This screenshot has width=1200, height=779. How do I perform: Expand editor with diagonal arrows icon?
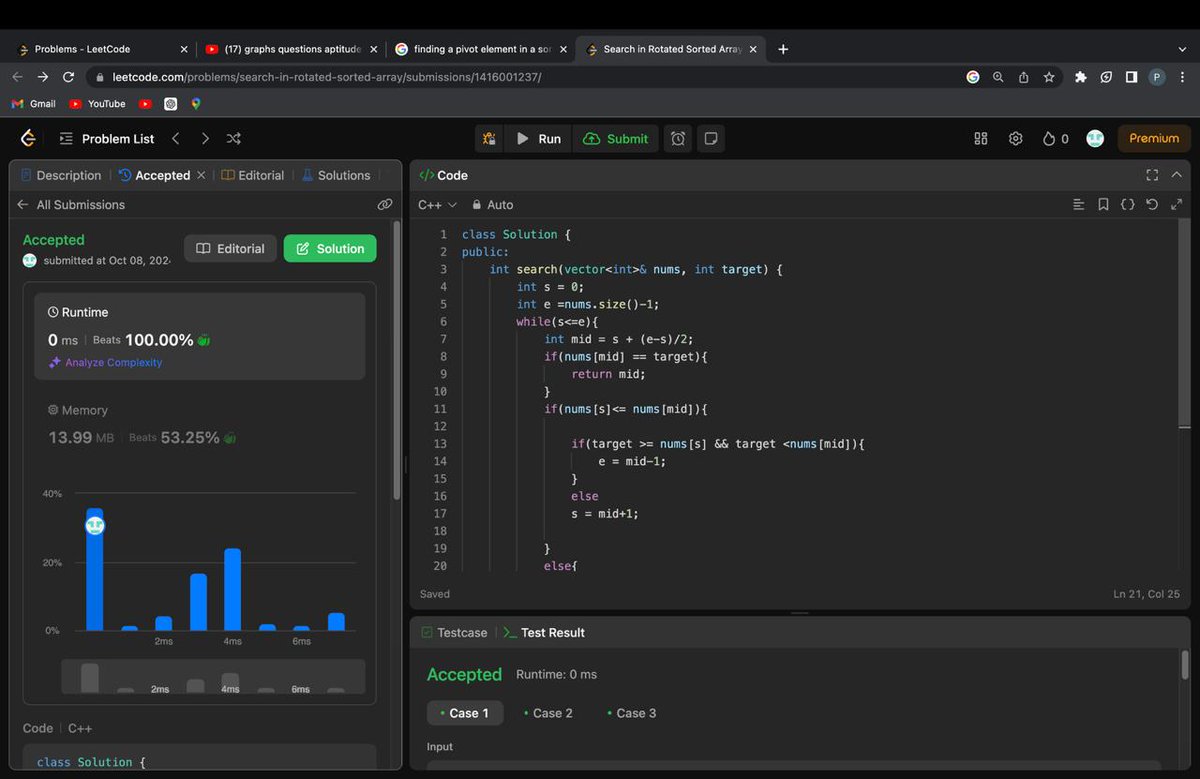1176,204
